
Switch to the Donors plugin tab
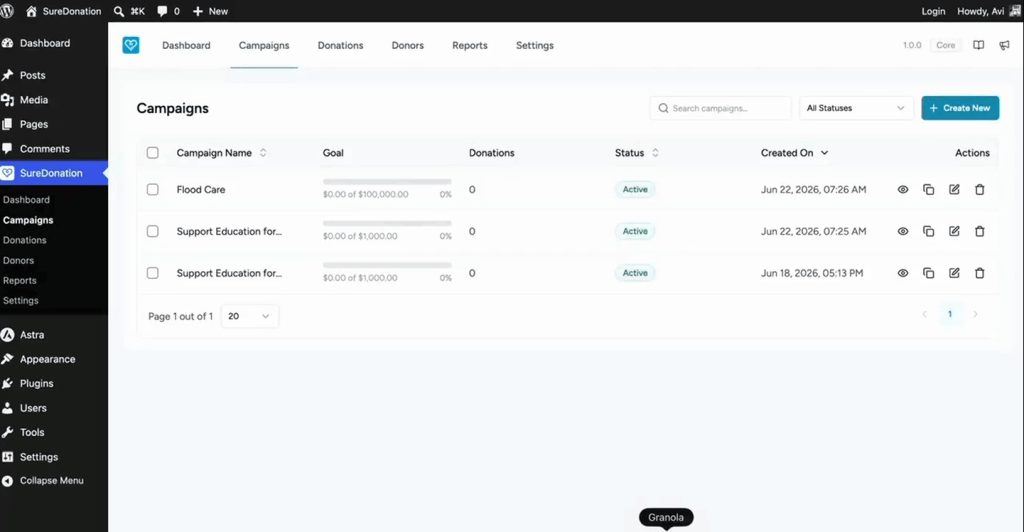(408, 45)
